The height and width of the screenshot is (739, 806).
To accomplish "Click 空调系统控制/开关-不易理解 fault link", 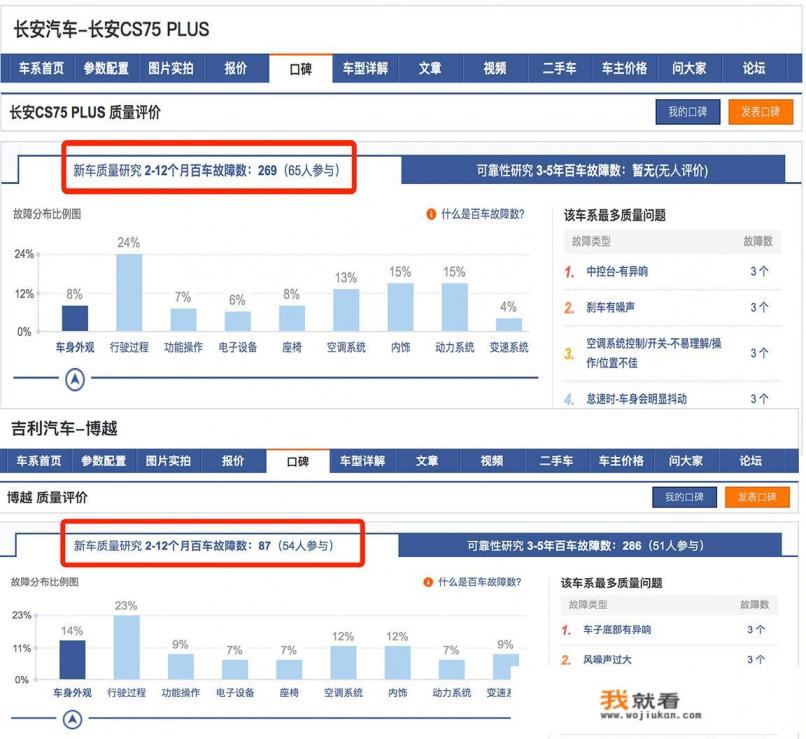I will (653, 353).
